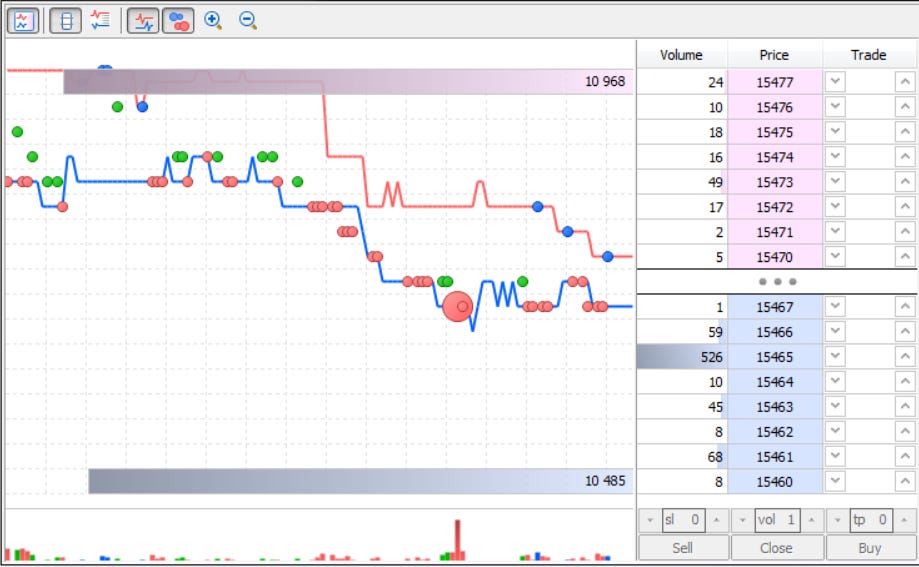Screen dimensions: 919x567
Task: Select the bid price cell 15461
Action: pyautogui.click(x=774, y=456)
